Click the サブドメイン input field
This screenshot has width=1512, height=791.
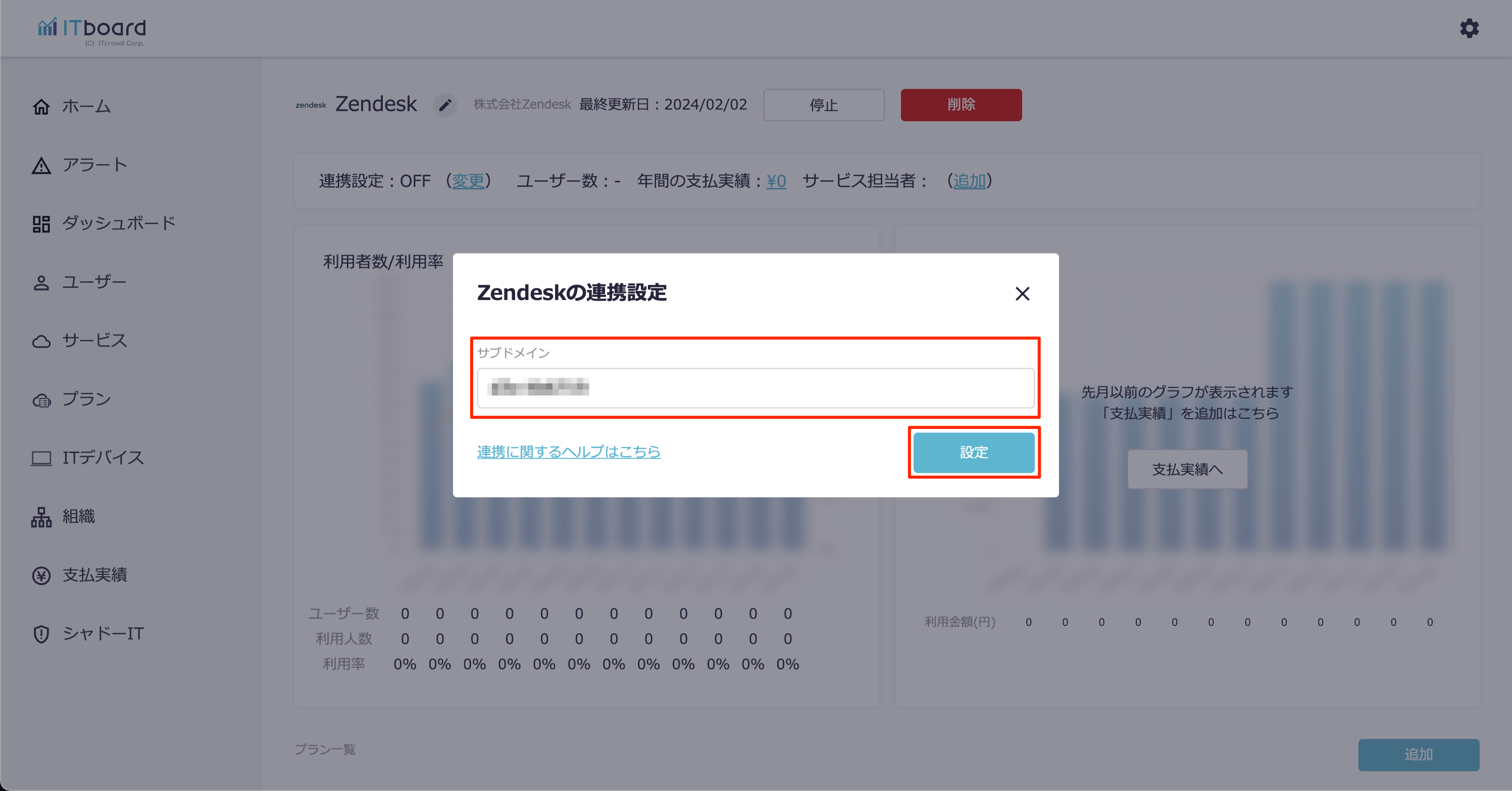pos(755,388)
